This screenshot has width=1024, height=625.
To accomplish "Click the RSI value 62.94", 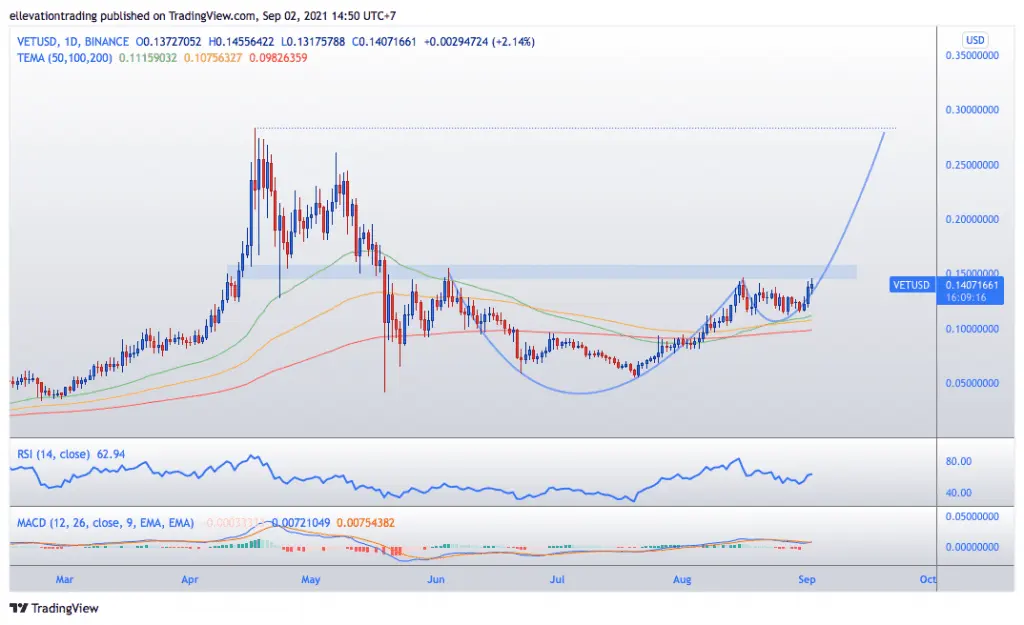I will (111, 454).
